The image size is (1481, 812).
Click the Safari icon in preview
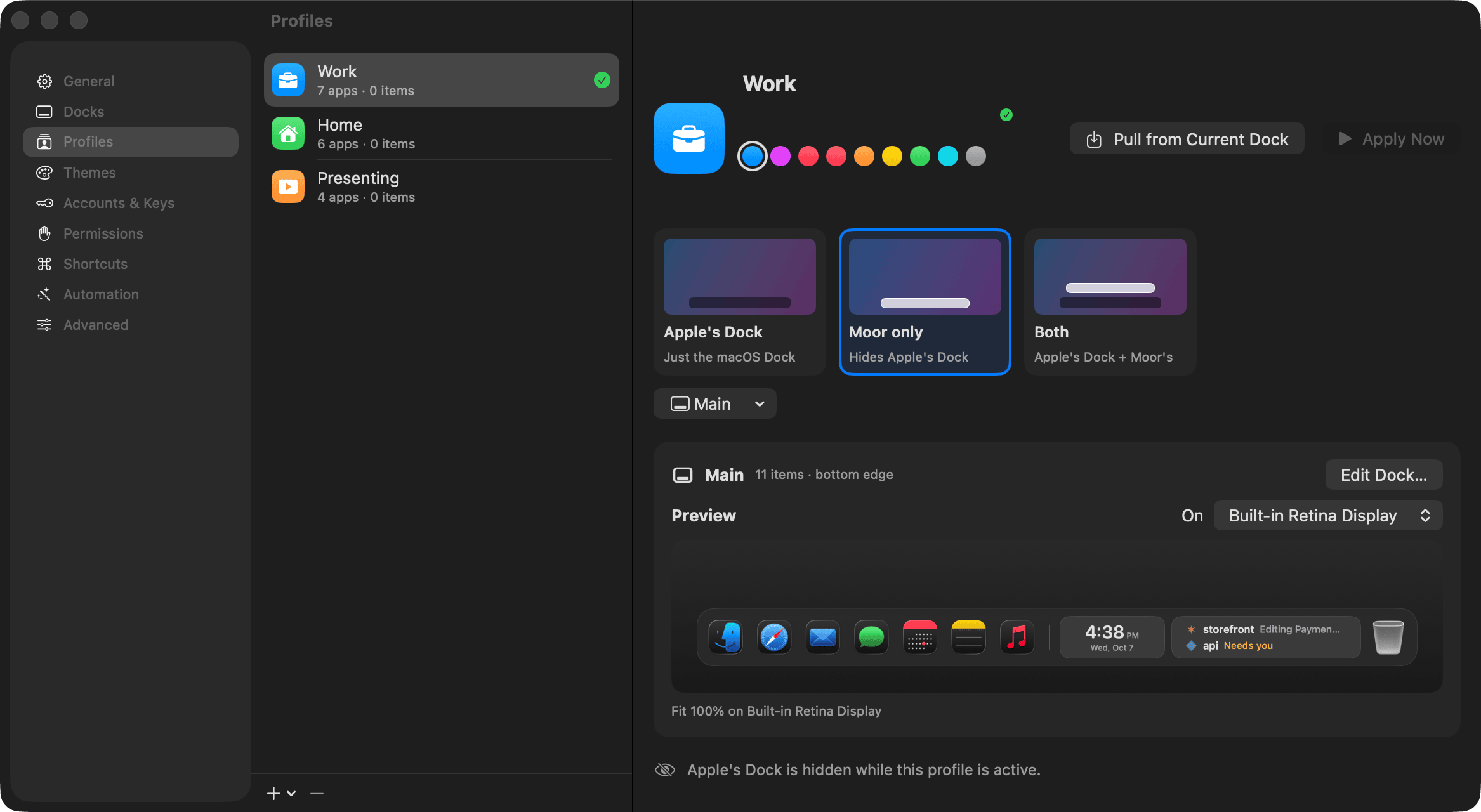[x=775, y=638]
